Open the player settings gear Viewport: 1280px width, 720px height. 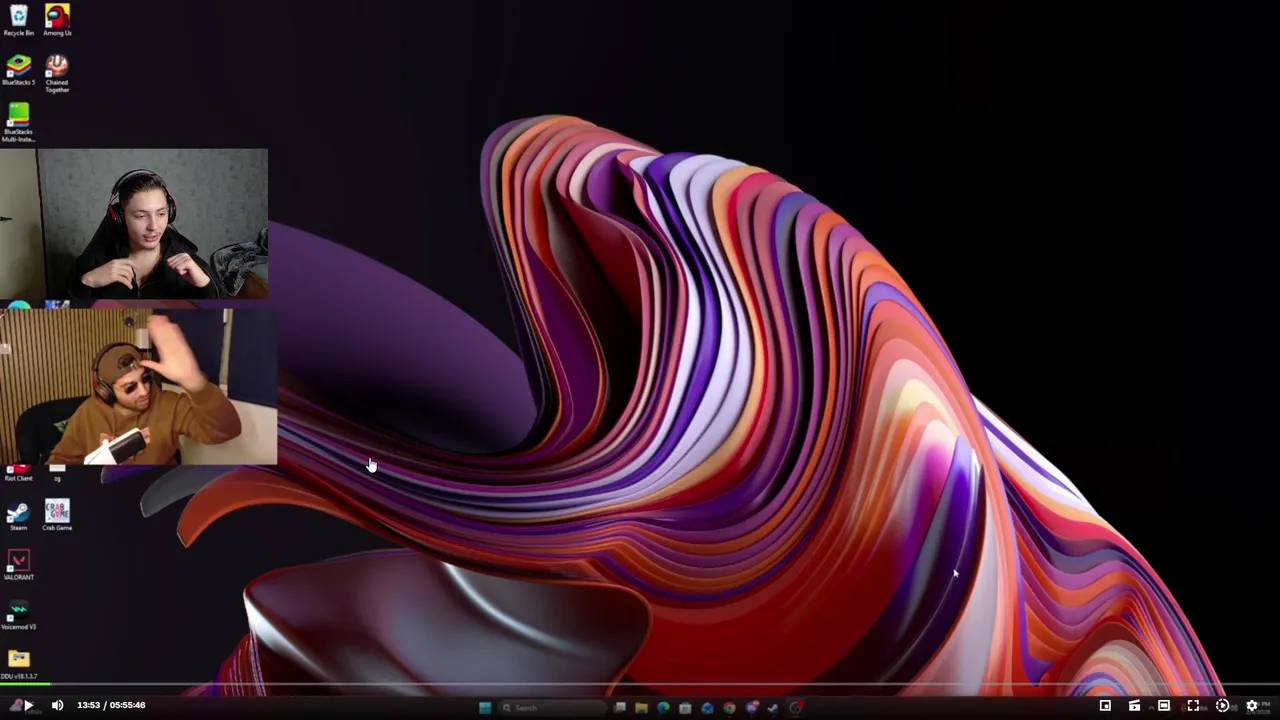1251,705
